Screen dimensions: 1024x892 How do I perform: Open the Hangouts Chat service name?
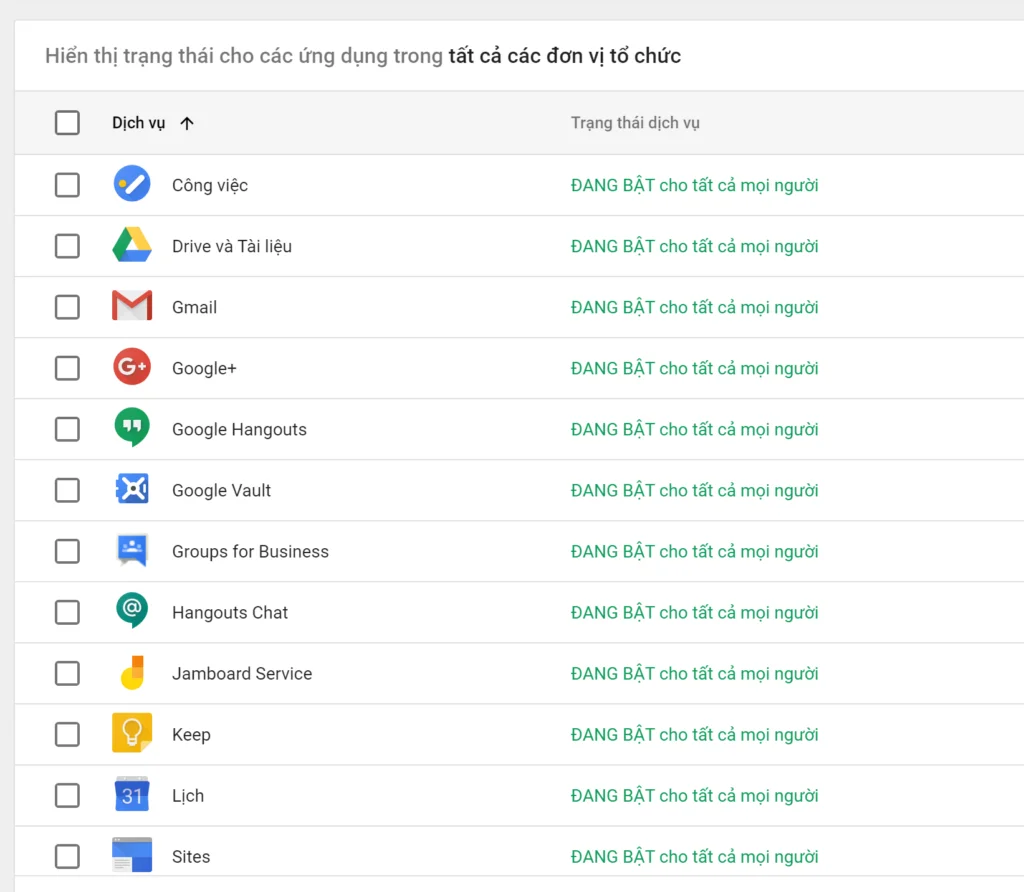coord(230,613)
